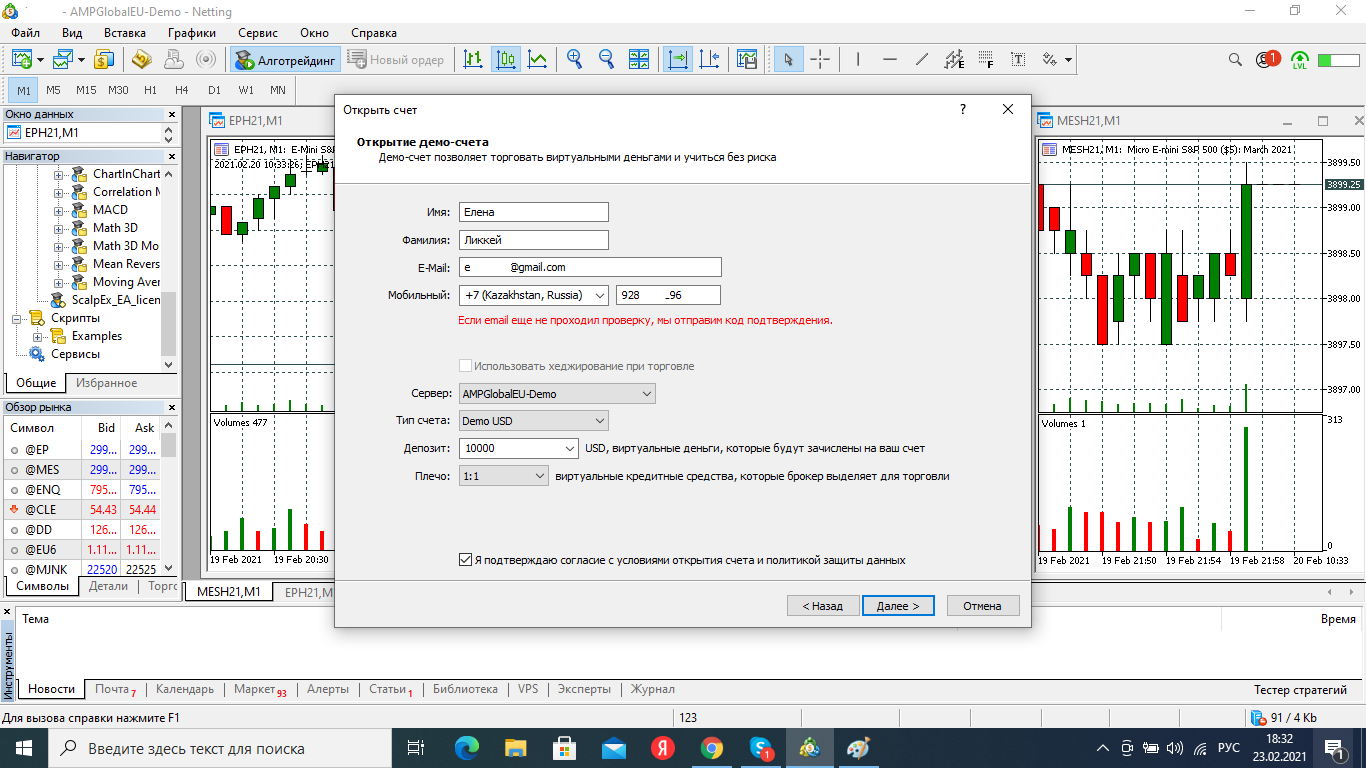Open Skype from the Windows taskbar
This screenshot has width=1366, height=768.
pyautogui.click(x=761, y=748)
